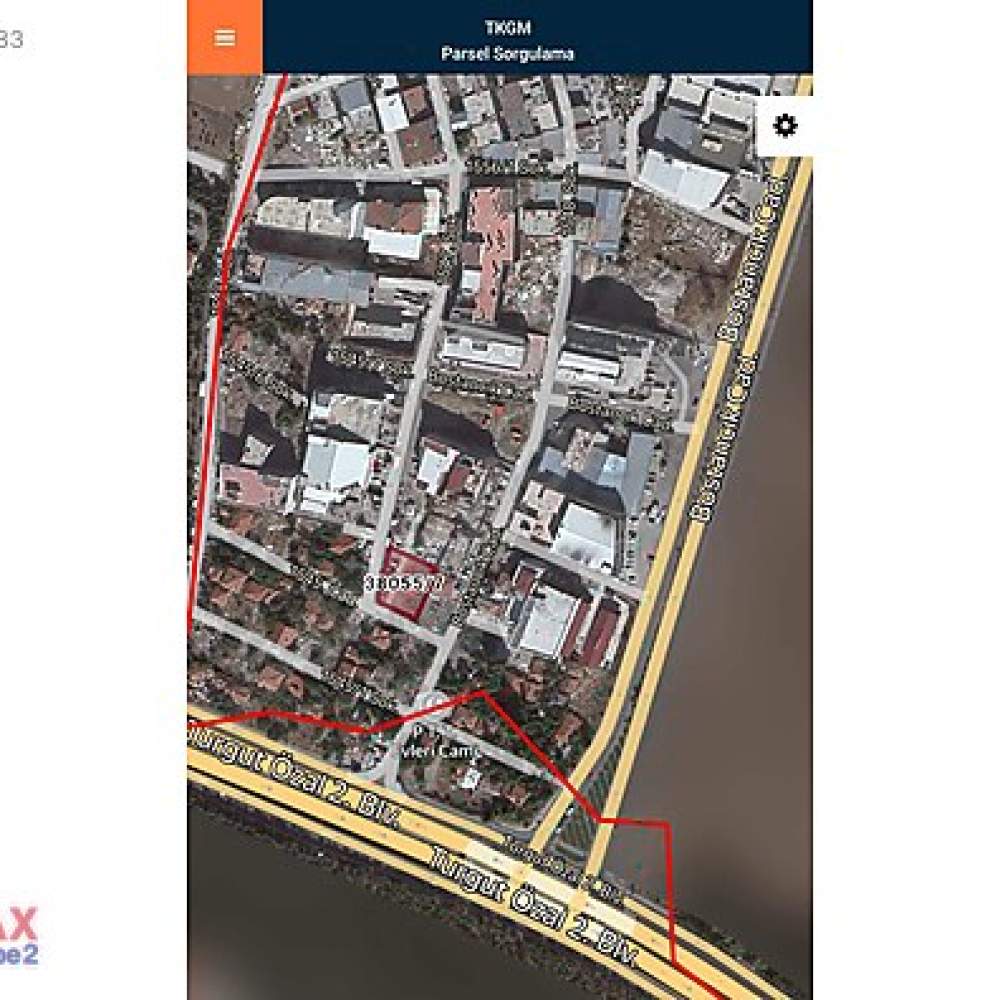
Task: Click the small roundabout above Camii label
Action: click(431, 701)
